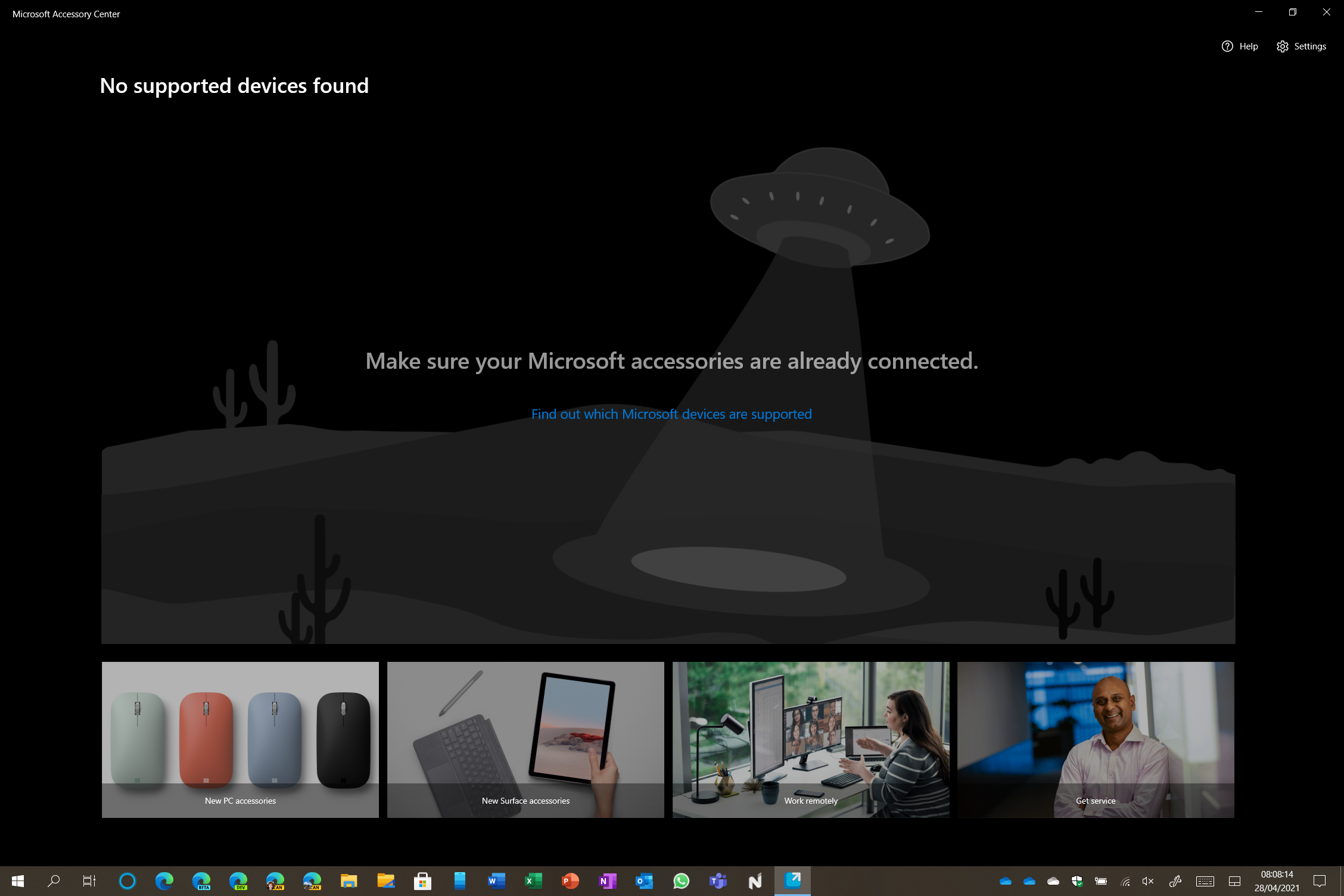The height and width of the screenshot is (896, 1344).
Task: Close the Accessory Center window
Action: tap(1327, 12)
